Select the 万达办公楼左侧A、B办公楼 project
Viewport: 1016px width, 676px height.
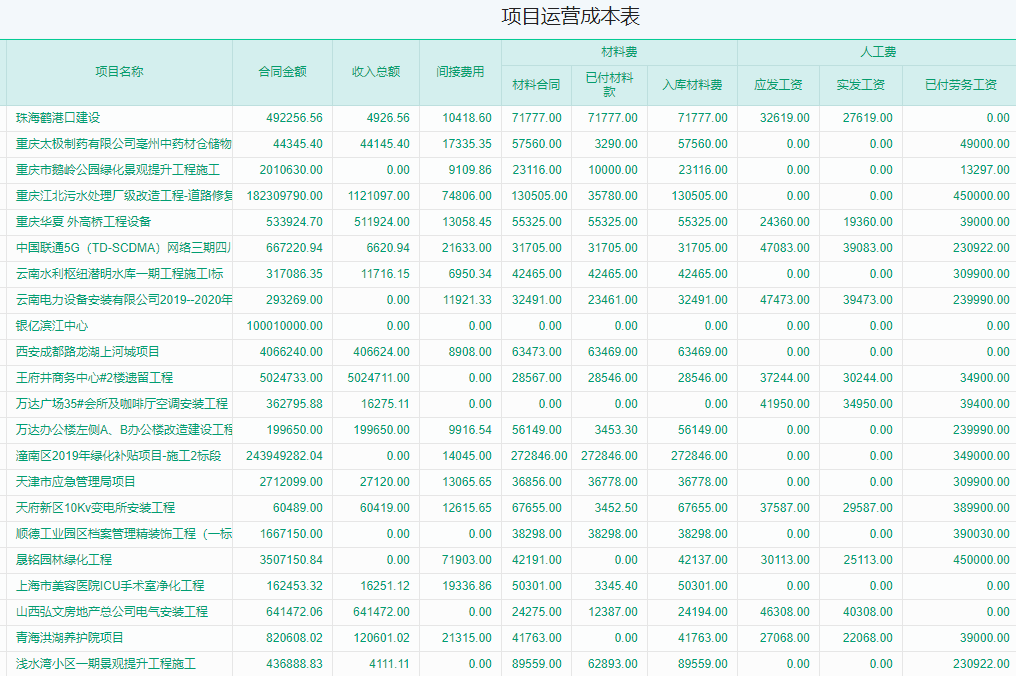click(x=123, y=429)
